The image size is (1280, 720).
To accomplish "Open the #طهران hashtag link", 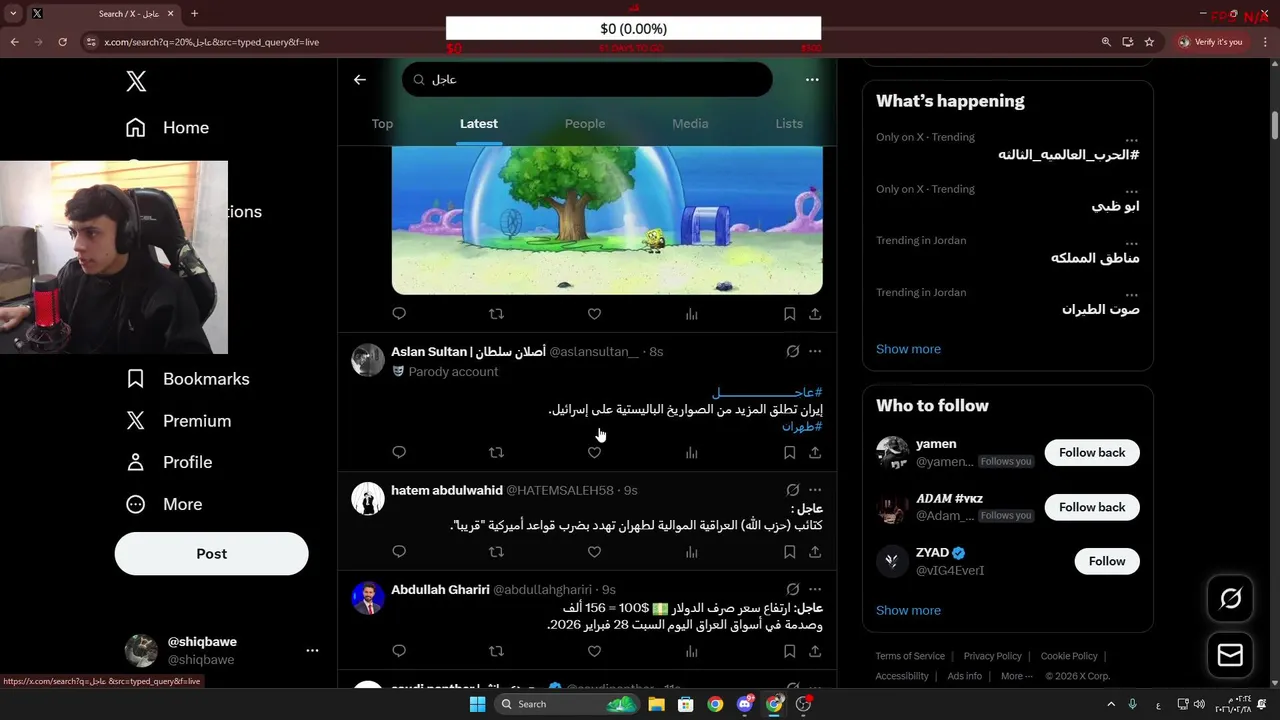I will tap(802, 427).
